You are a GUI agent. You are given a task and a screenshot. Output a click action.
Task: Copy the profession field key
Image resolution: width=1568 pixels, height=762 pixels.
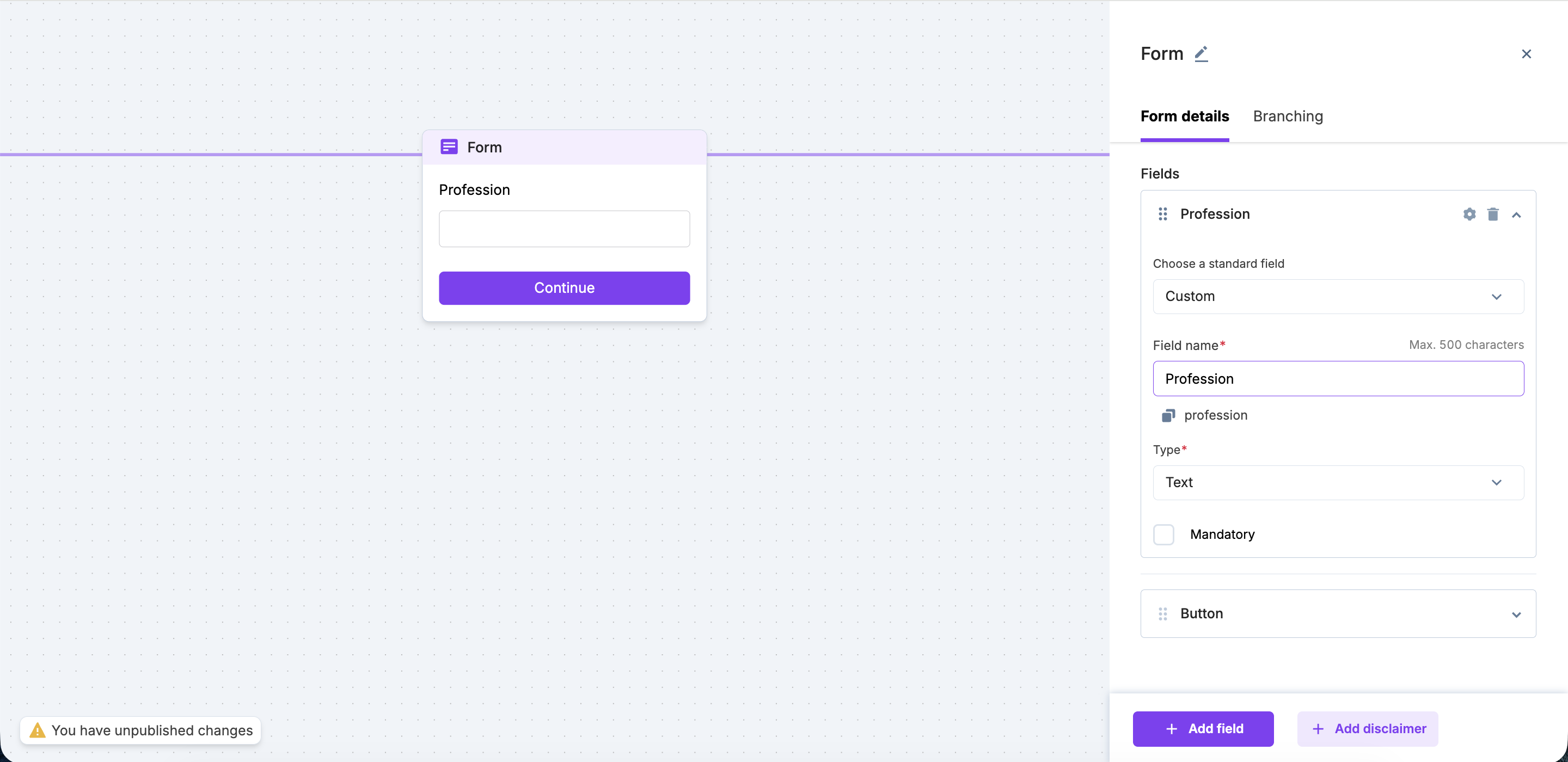(x=1168, y=416)
